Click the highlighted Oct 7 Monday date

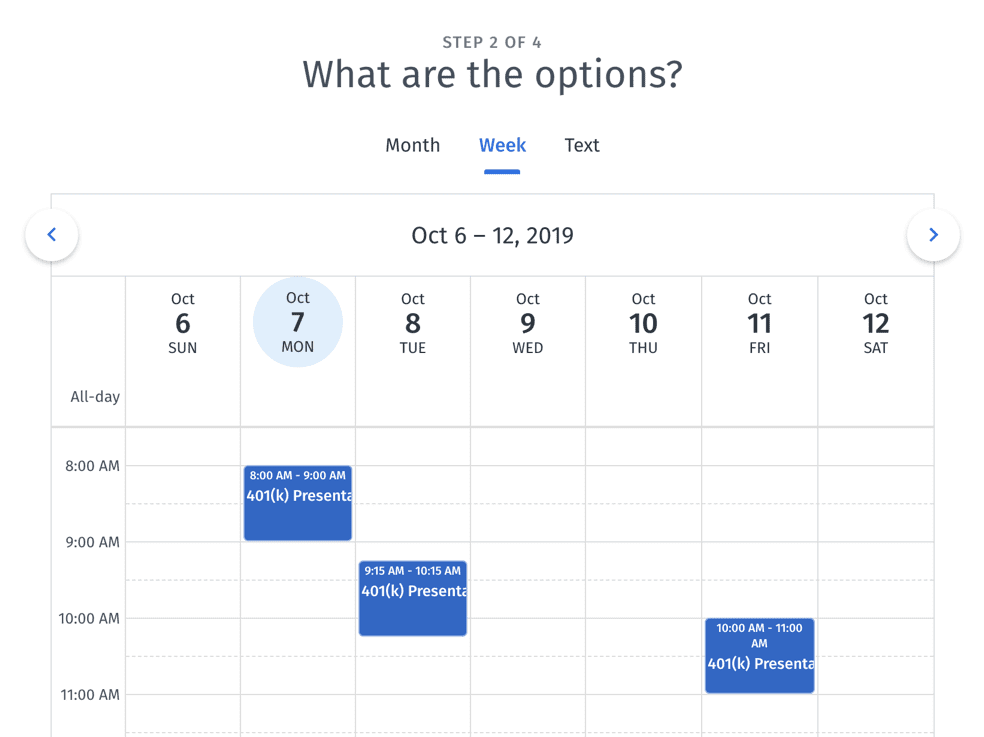click(x=298, y=322)
